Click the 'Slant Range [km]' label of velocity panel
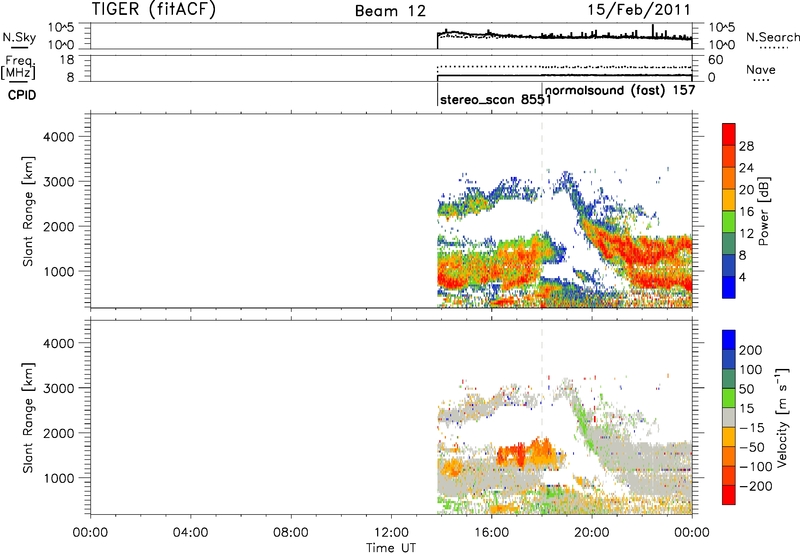The image size is (800, 554). [28, 418]
